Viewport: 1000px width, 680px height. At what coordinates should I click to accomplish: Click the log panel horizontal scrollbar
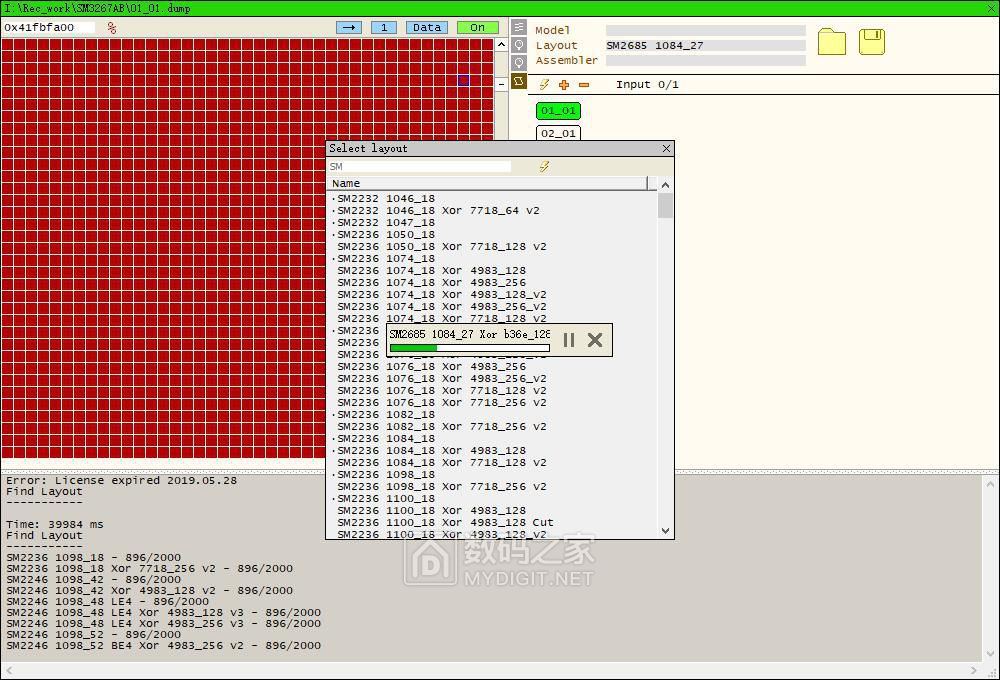pos(491,670)
